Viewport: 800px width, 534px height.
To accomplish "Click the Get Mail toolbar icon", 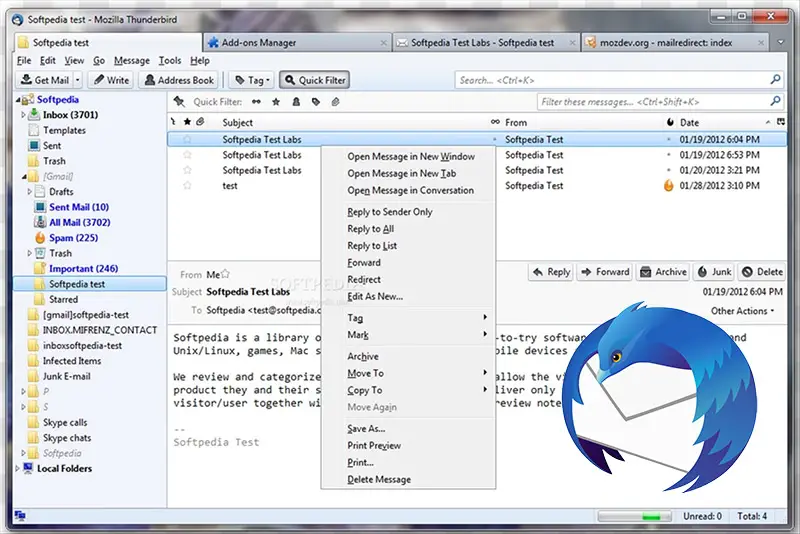I will coord(25,80).
